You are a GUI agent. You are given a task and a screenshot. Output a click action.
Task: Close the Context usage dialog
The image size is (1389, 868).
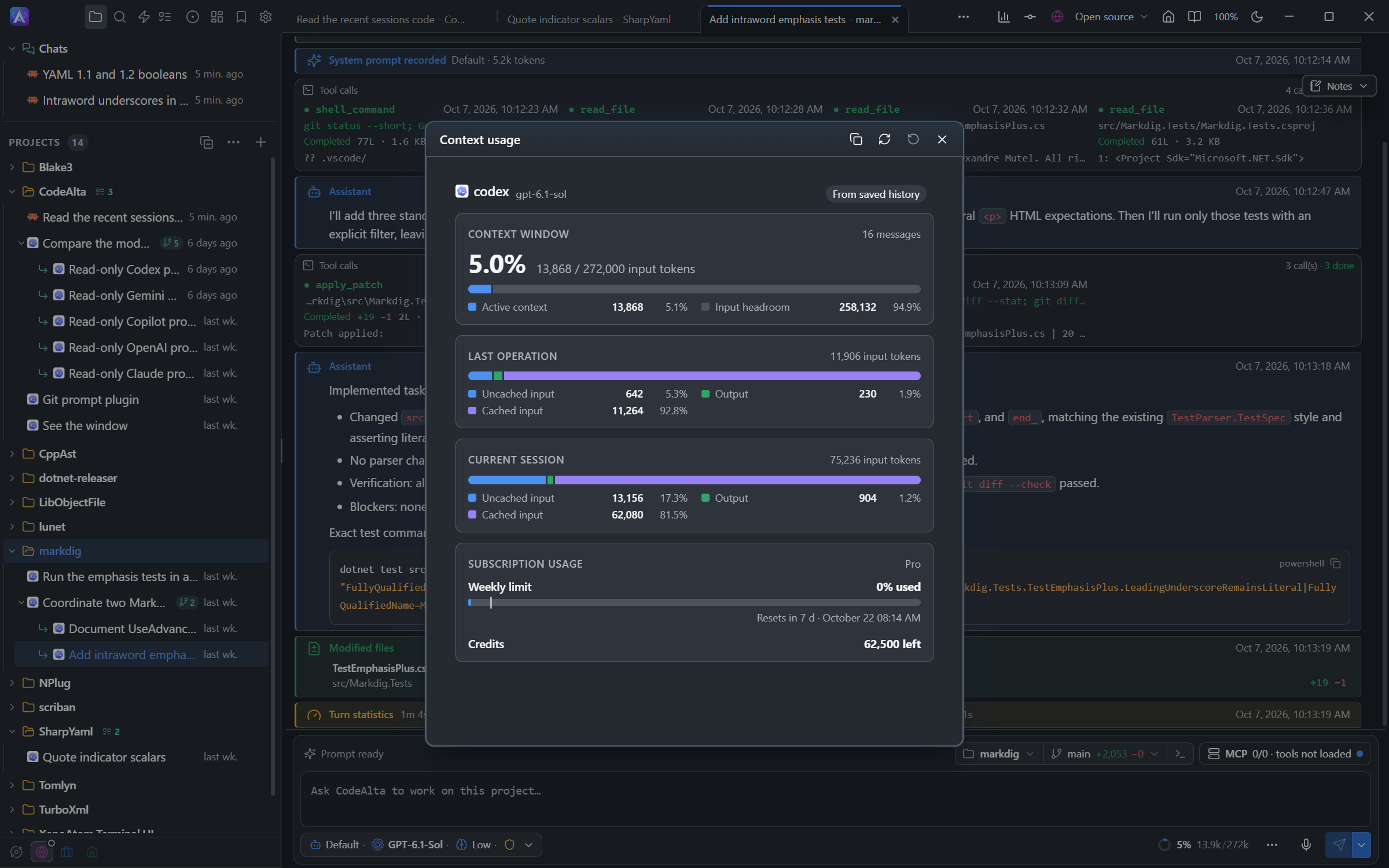942,139
